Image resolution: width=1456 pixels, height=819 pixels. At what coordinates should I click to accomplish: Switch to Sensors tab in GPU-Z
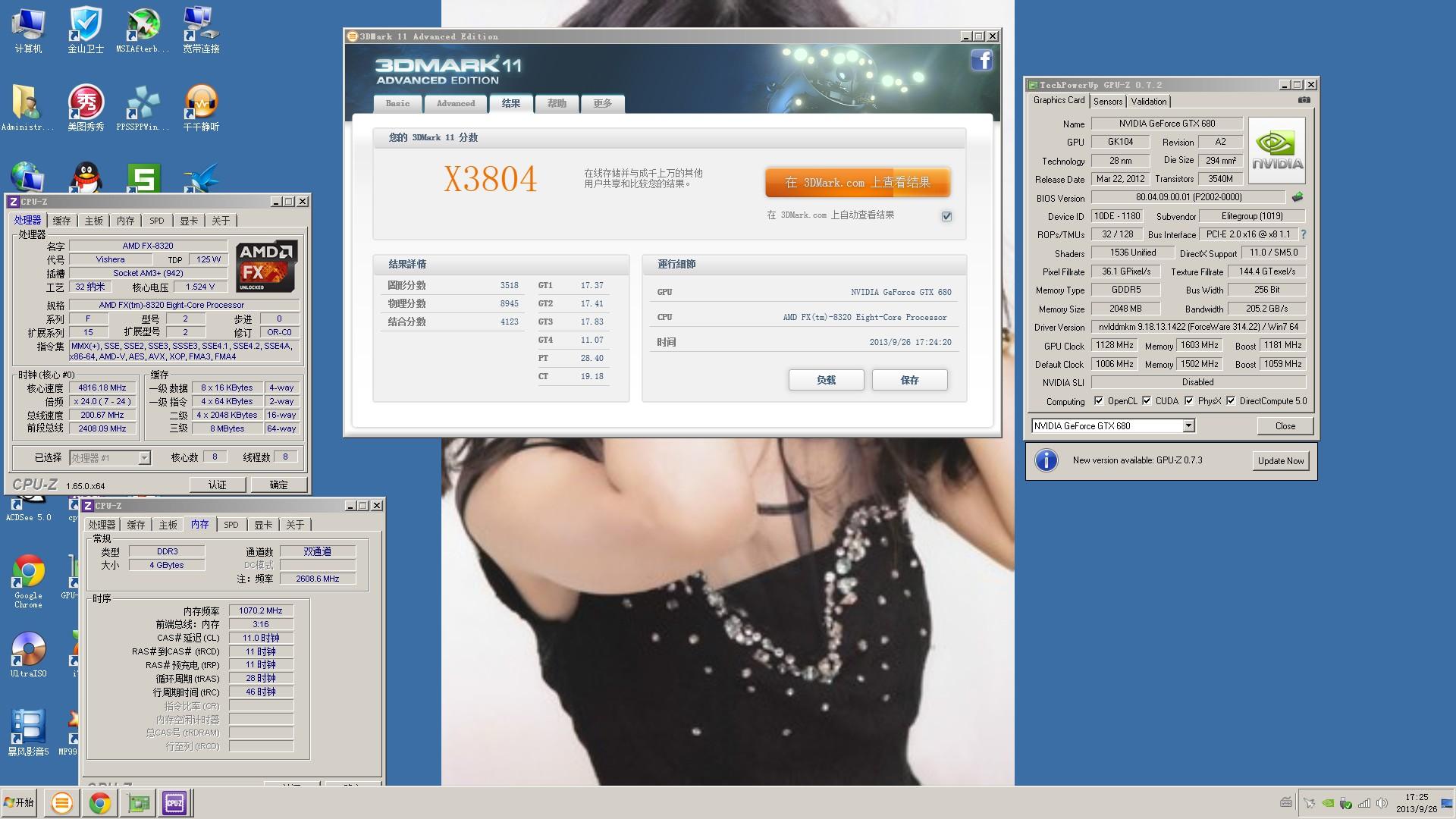(1108, 102)
